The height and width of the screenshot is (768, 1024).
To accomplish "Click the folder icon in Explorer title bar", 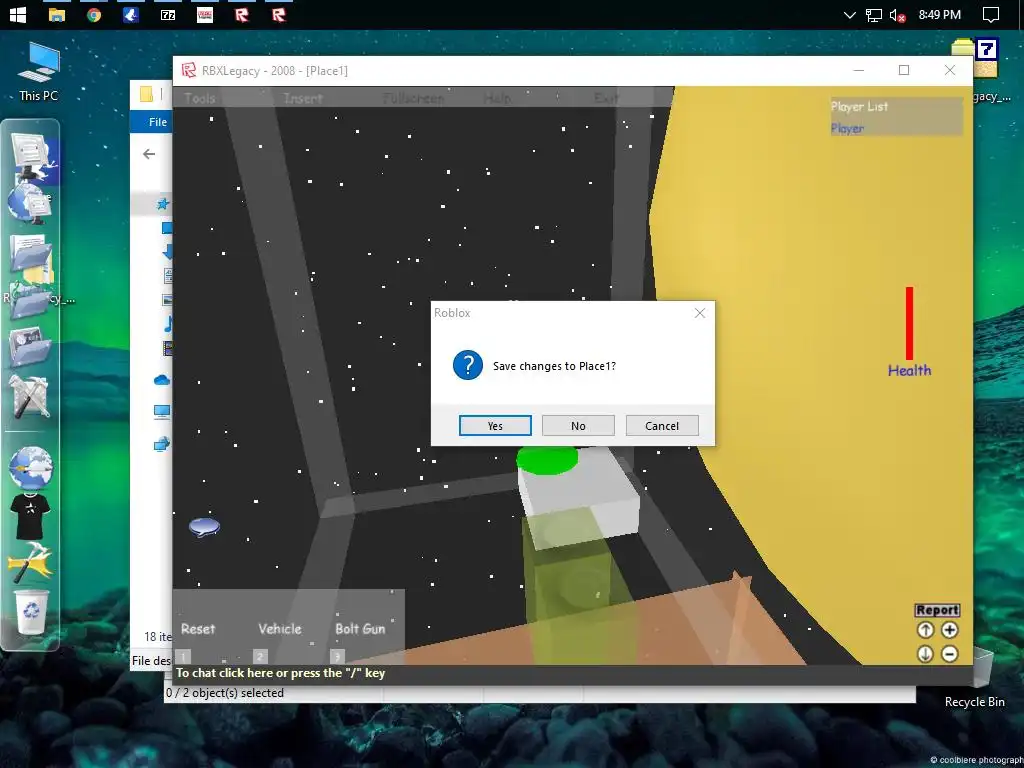I will (x=146, y=95).
